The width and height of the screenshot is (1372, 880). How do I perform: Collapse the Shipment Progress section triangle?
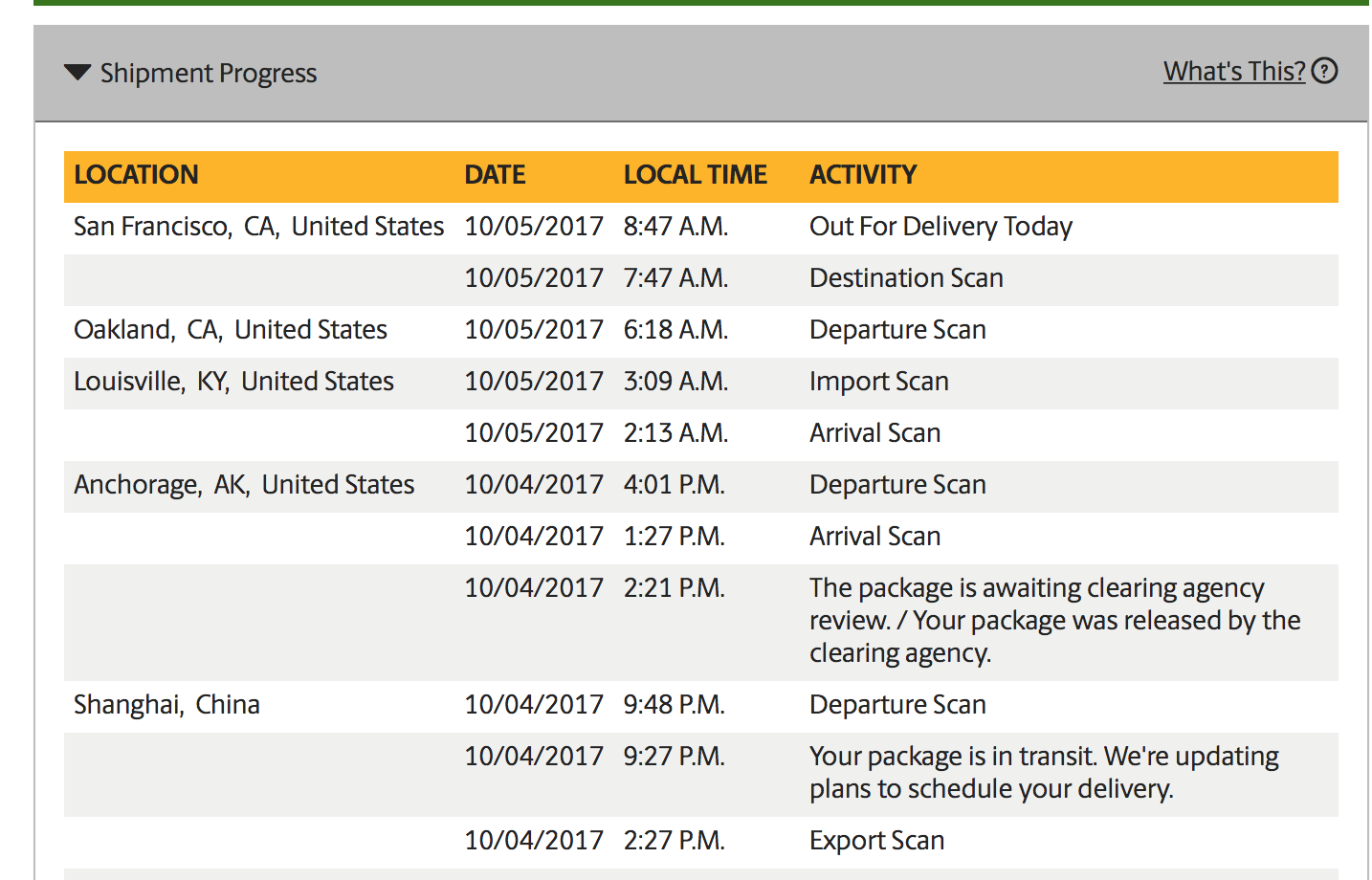click(x=77, y=73)
